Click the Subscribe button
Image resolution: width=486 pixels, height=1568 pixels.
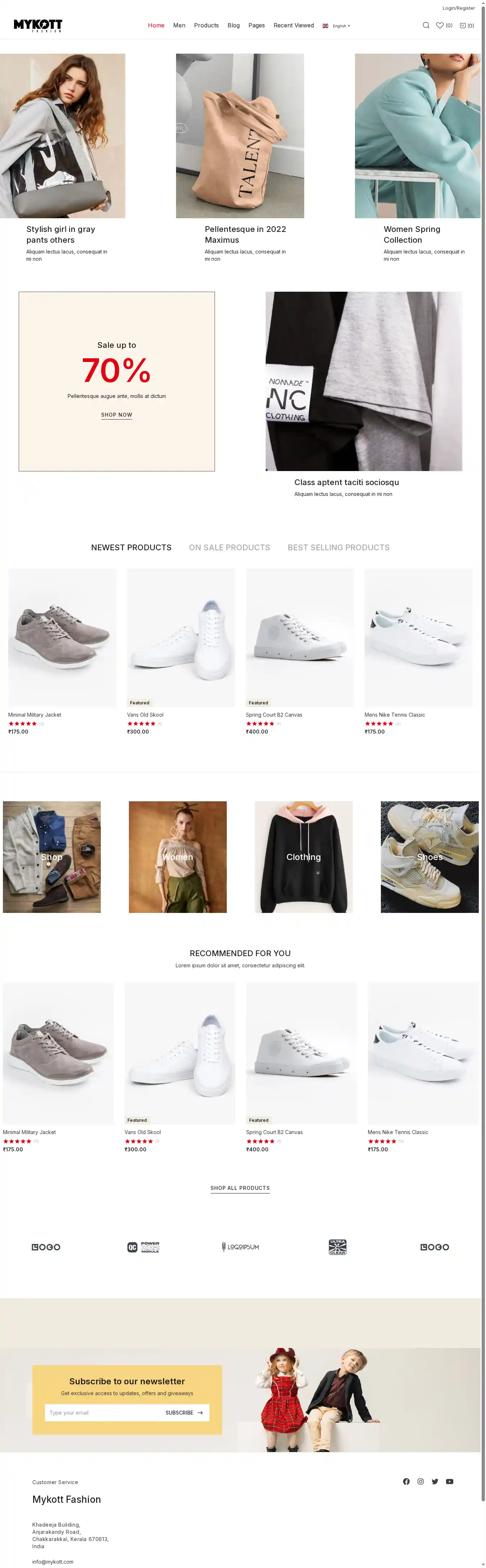click(x=184, y=1412)
